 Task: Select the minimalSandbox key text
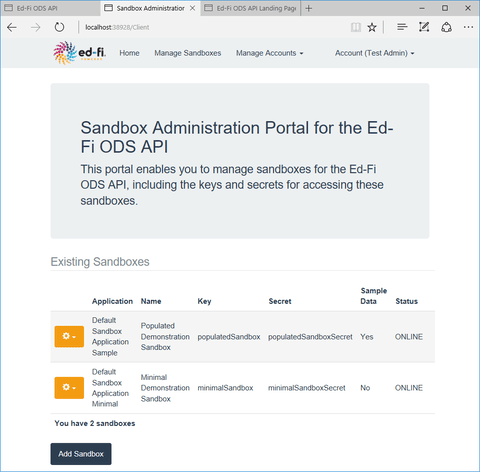point(225,388)
